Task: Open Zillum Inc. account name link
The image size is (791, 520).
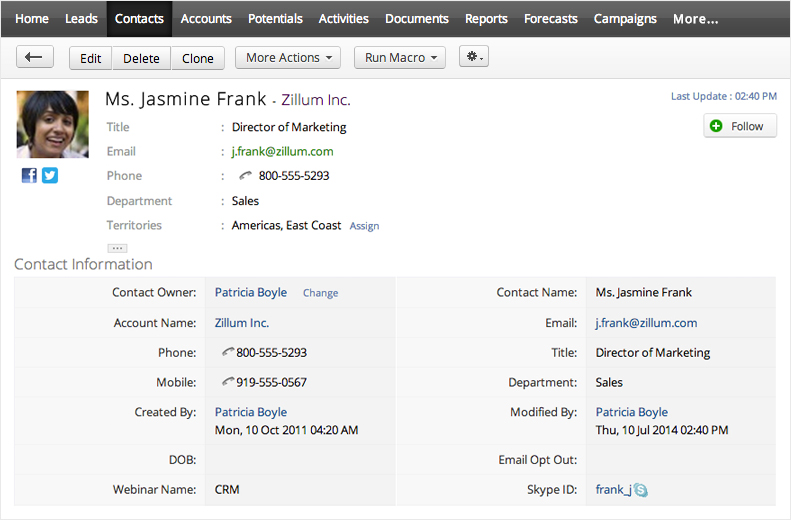Action: pos(242,323)
